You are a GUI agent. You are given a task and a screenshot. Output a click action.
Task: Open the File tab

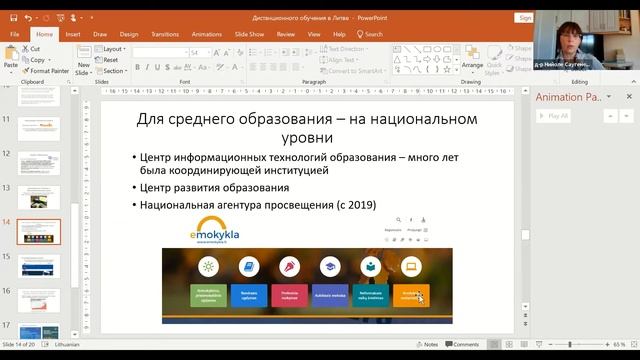coord(15,34)
